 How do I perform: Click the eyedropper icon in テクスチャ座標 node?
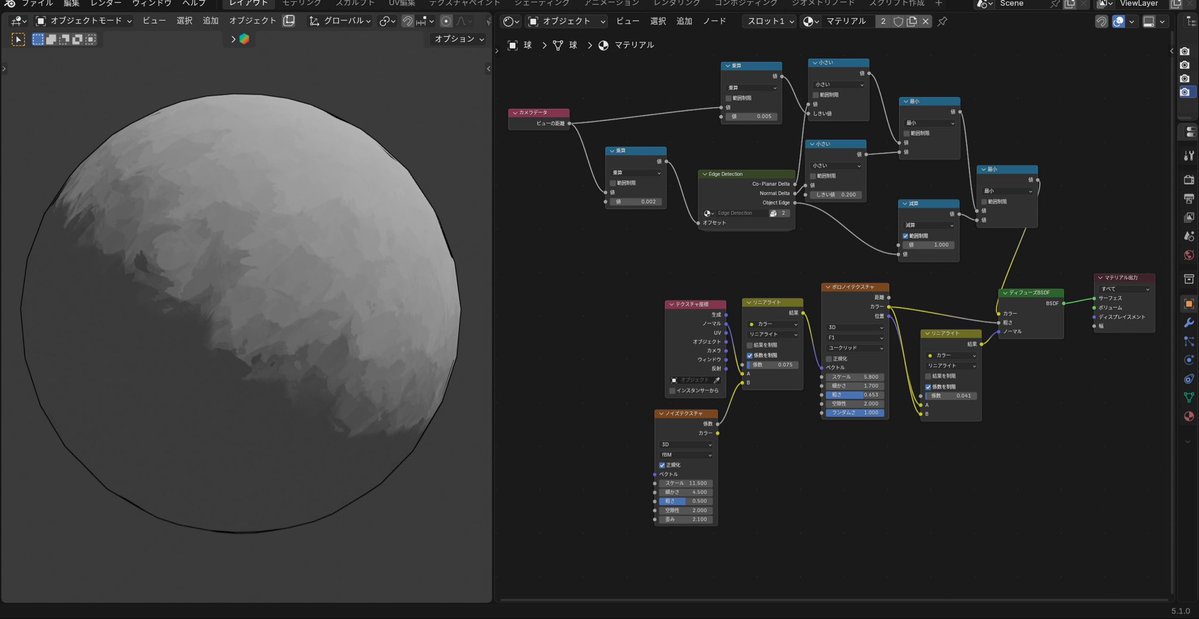click(x=716, y=380)
